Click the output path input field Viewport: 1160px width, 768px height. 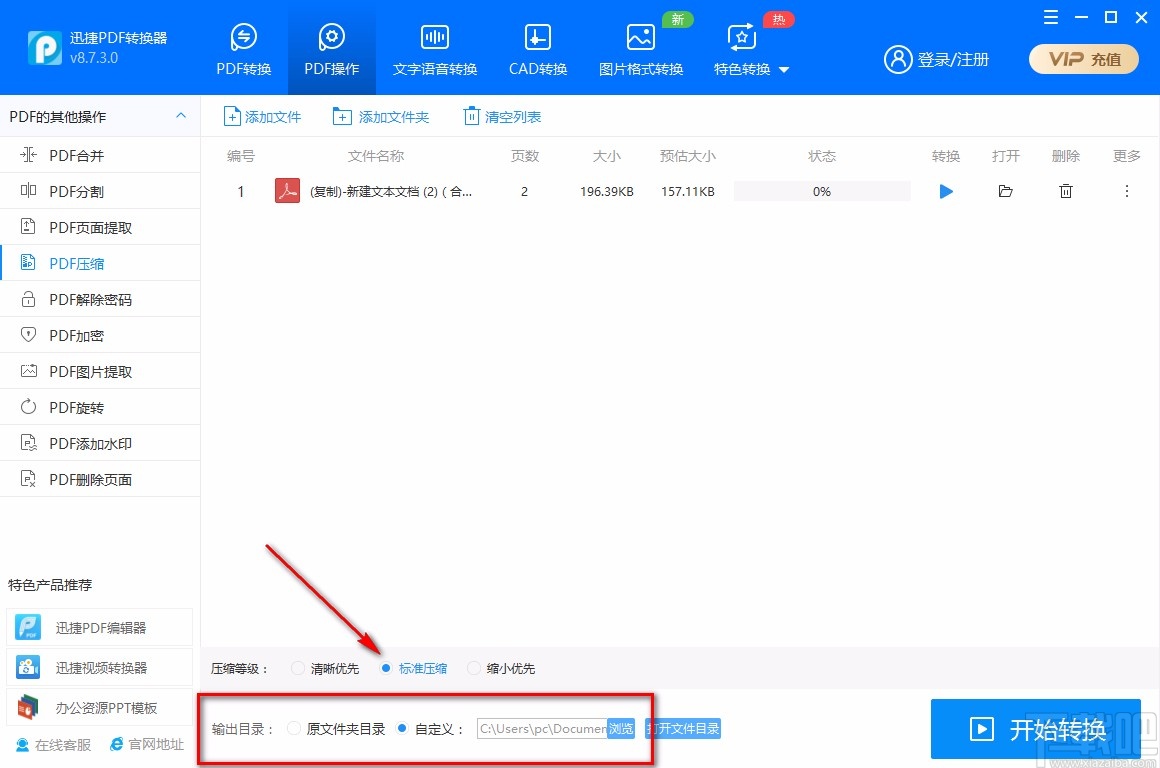tap(542, 729)
